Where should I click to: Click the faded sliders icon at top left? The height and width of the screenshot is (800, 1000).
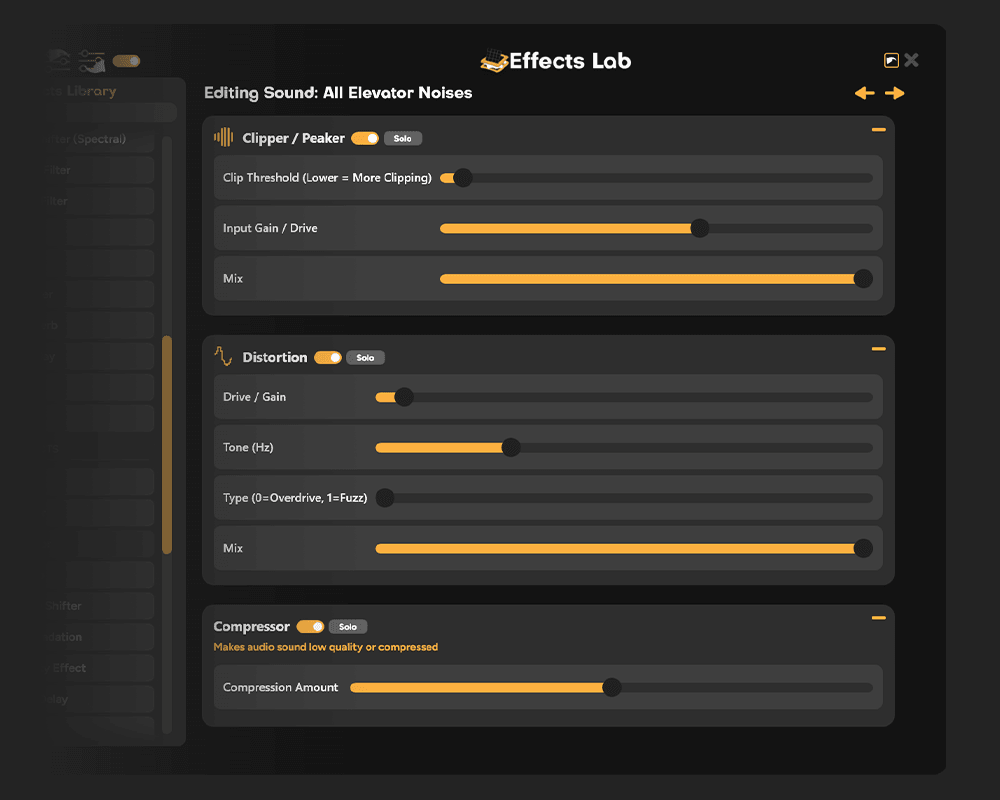coord(91,61)
